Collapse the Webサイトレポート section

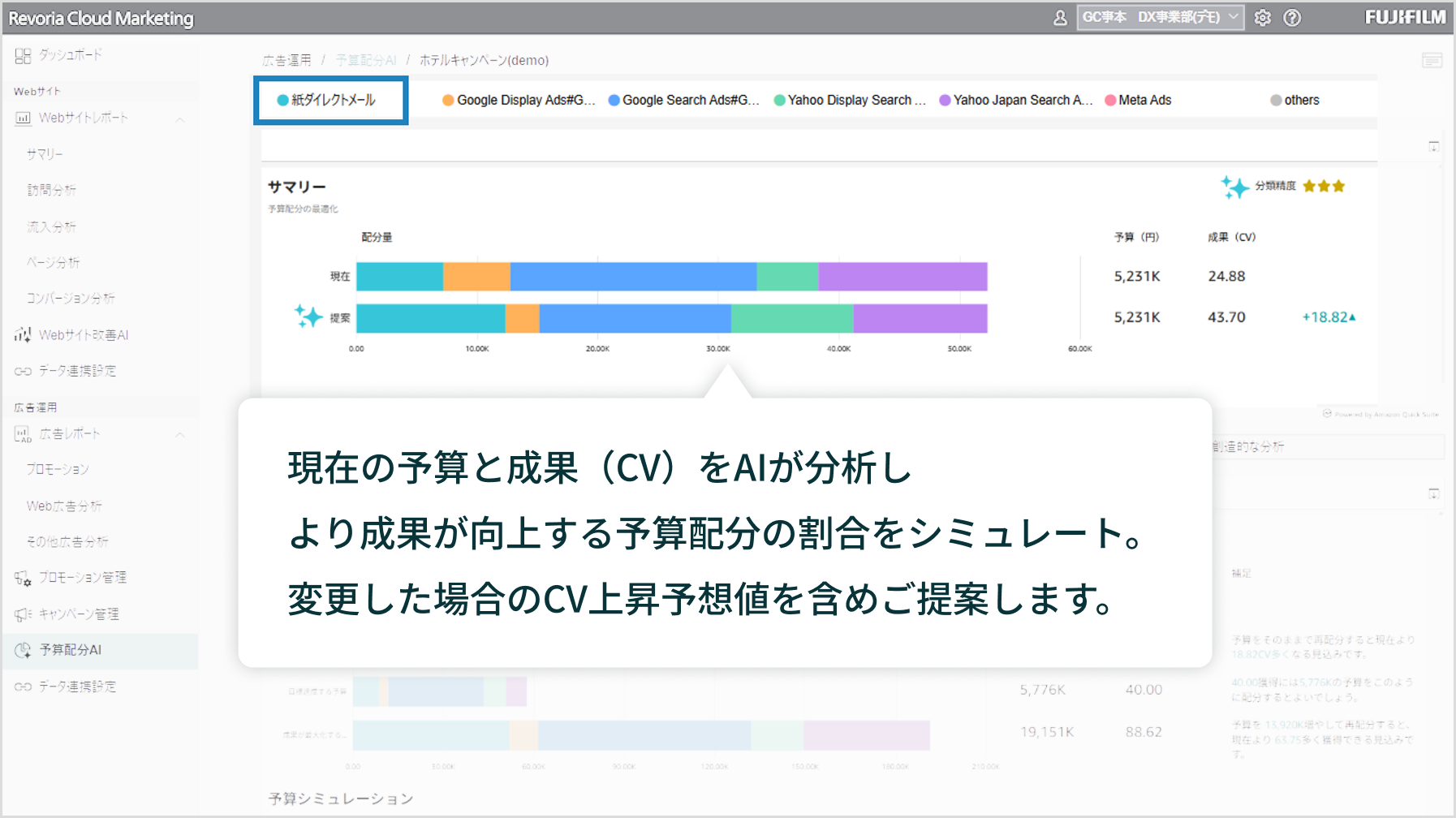(x=180, y=118)
